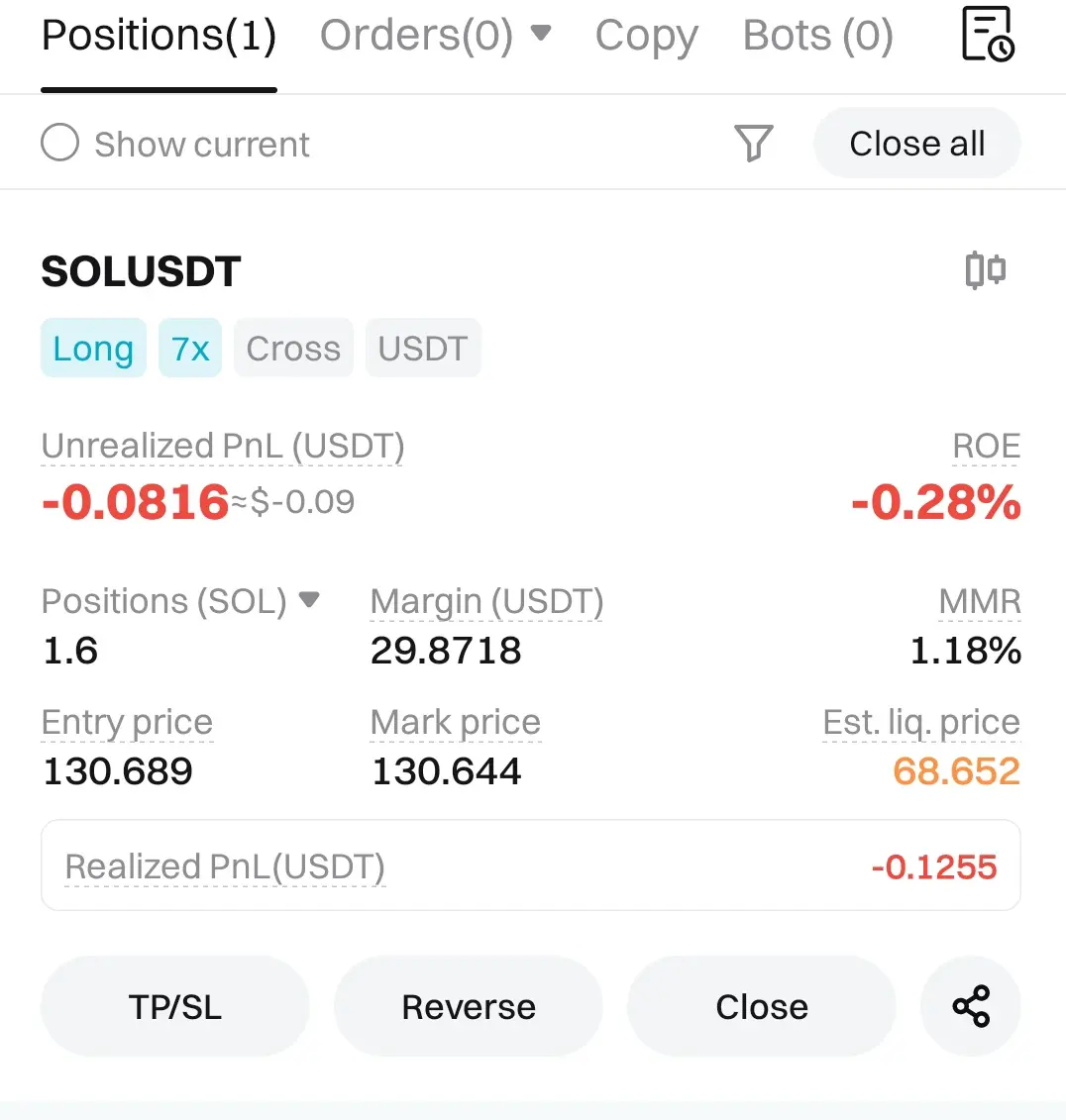Open the order history icon
This screenshot has height=1120, width=1066.
987,35
